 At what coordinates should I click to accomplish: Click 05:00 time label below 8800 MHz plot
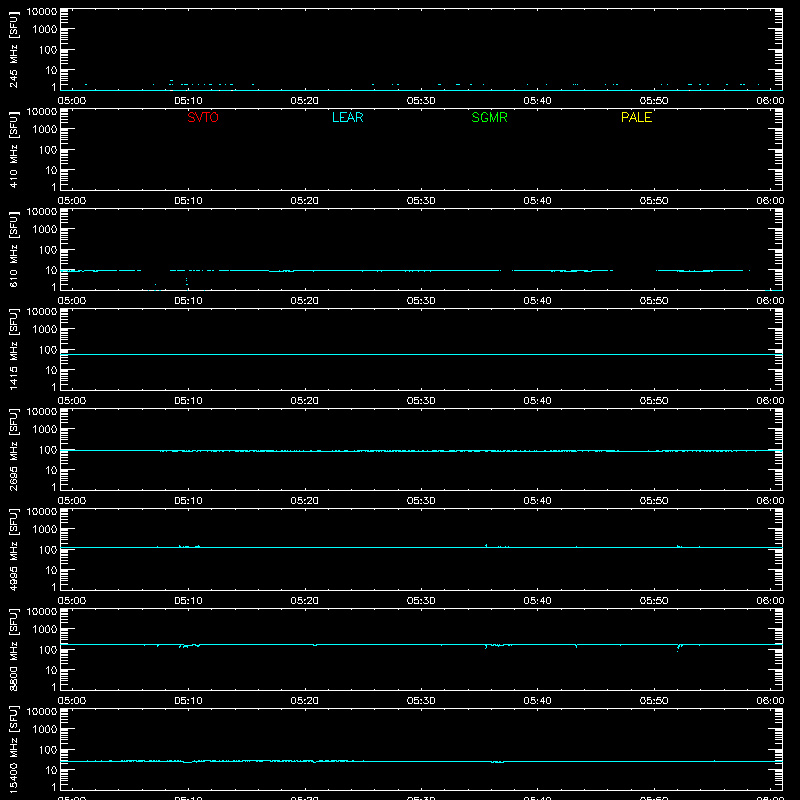(72, 701)
